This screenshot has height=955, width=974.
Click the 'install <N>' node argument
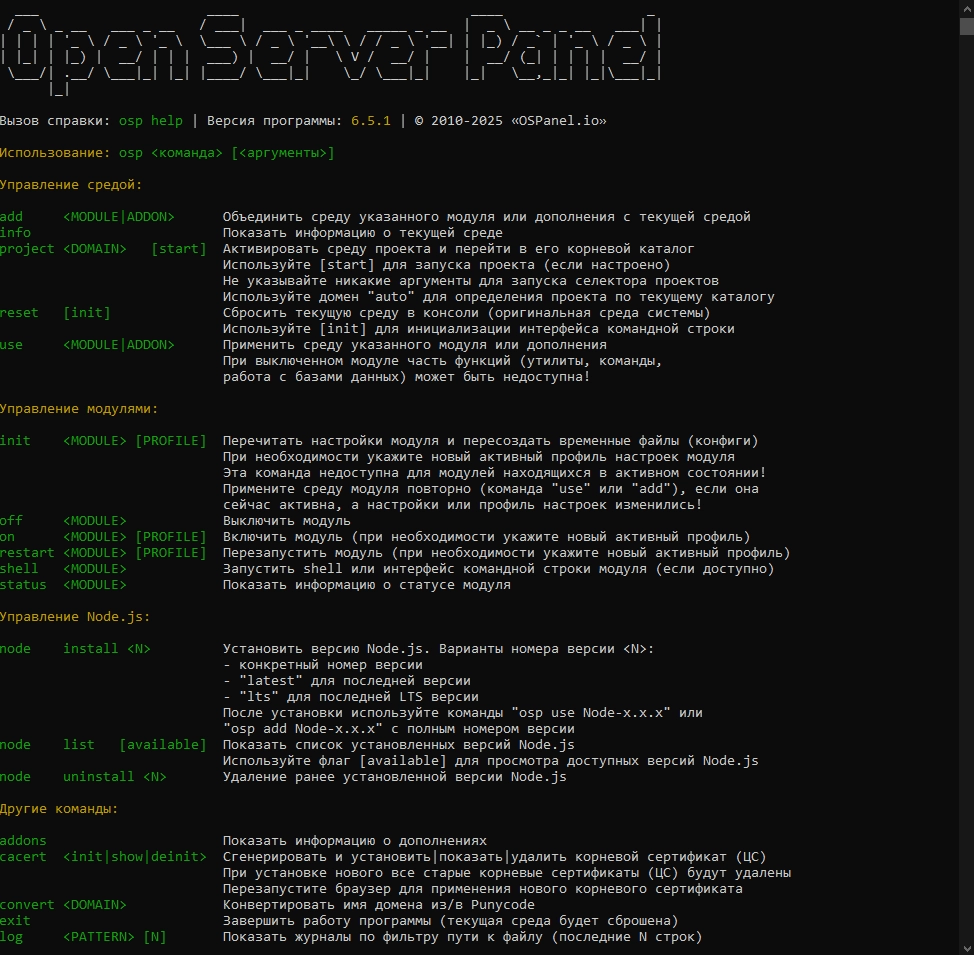[x=107, y=649]
